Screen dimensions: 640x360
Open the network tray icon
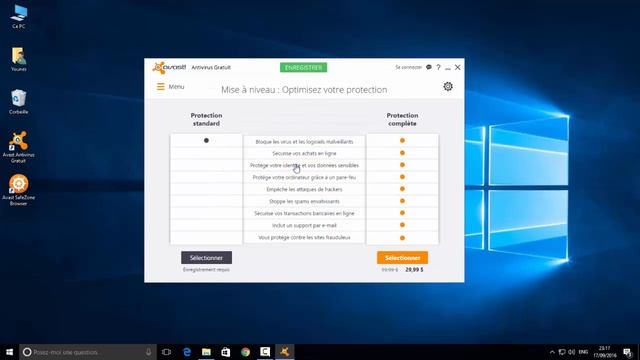point(562,352)
